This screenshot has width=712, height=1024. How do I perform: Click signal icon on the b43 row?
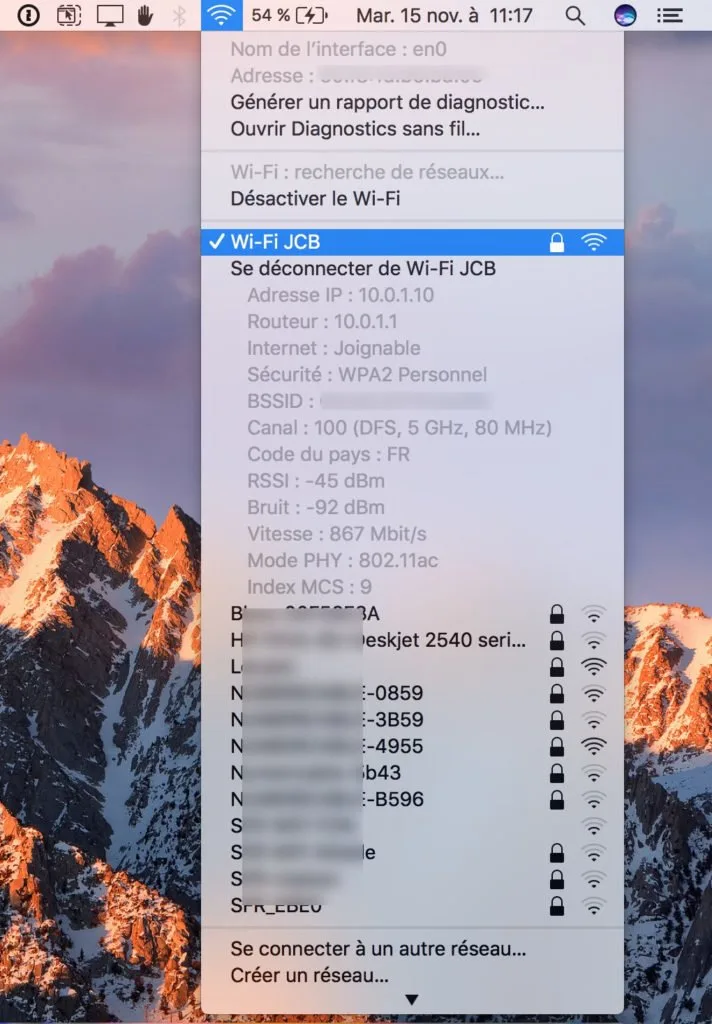593,773
